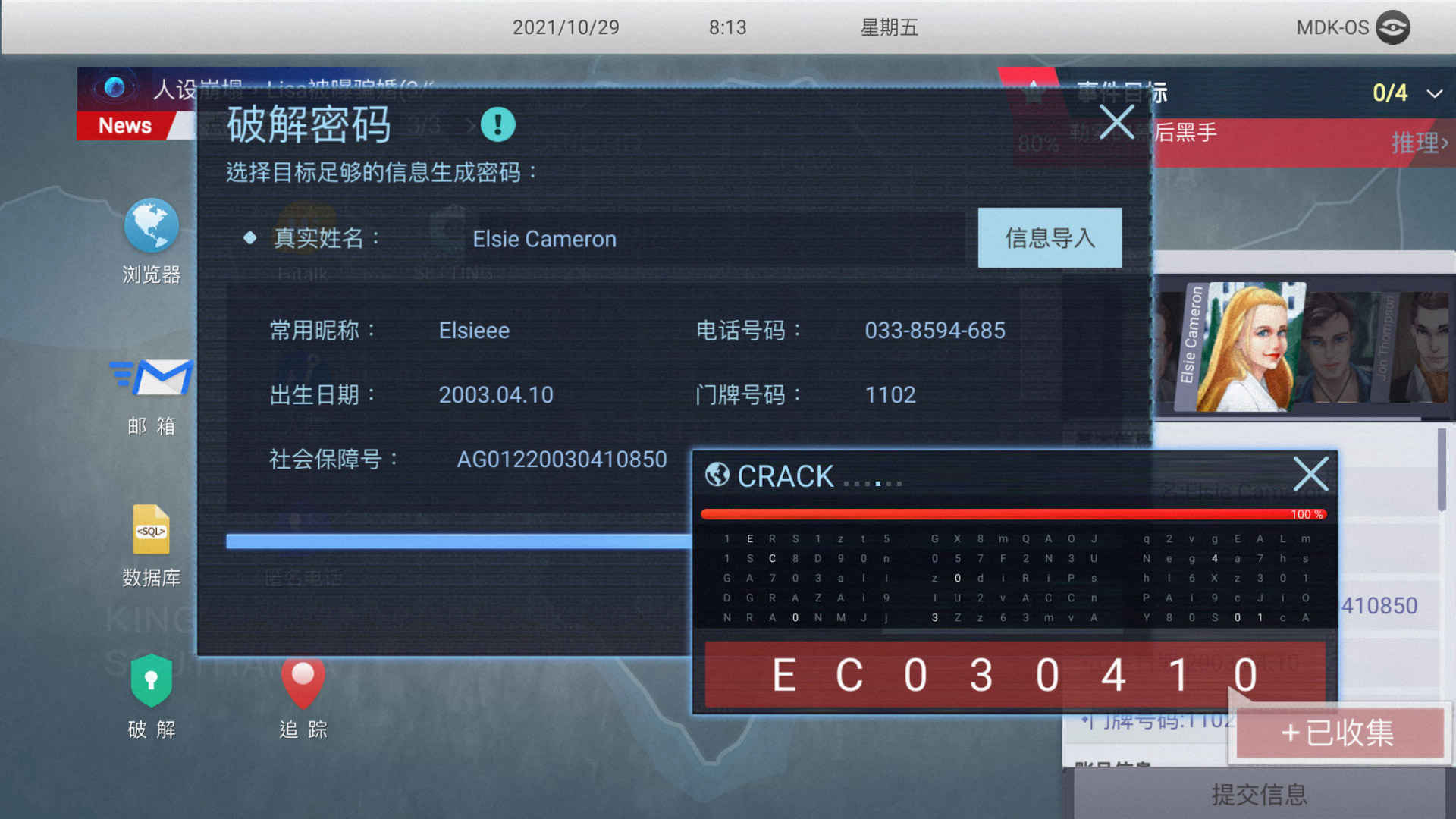1456x819 pixels.
Task: Click the warning/info icon in 破解密码 dialog
Action: (498, 123)
